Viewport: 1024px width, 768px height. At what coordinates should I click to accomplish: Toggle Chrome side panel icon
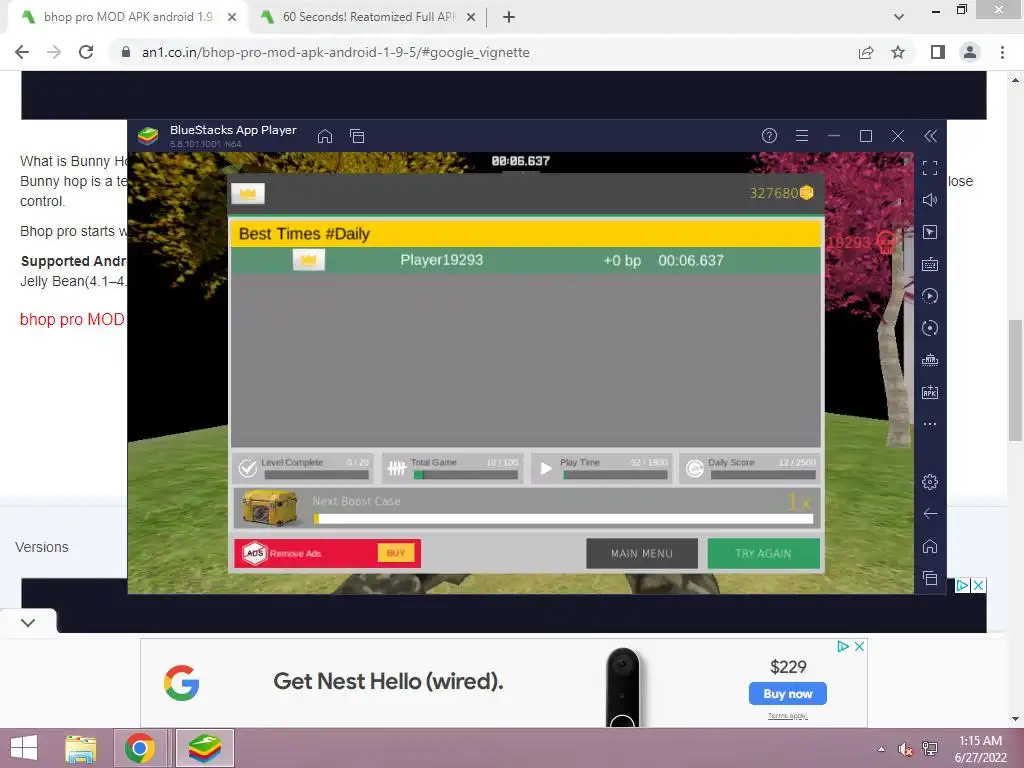click(938, 52)
